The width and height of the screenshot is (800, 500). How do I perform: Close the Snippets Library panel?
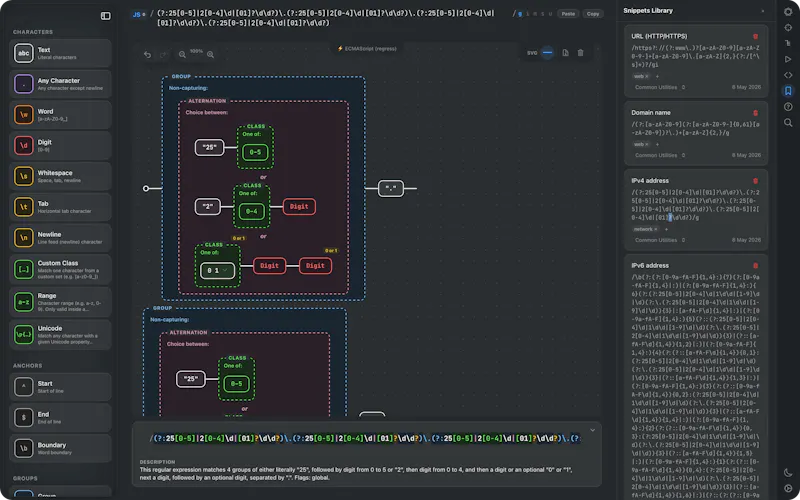763,11
